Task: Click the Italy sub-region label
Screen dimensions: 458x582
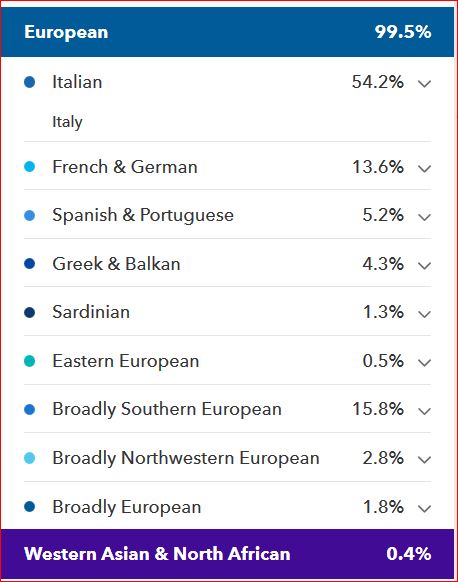Action: (67, 122)
